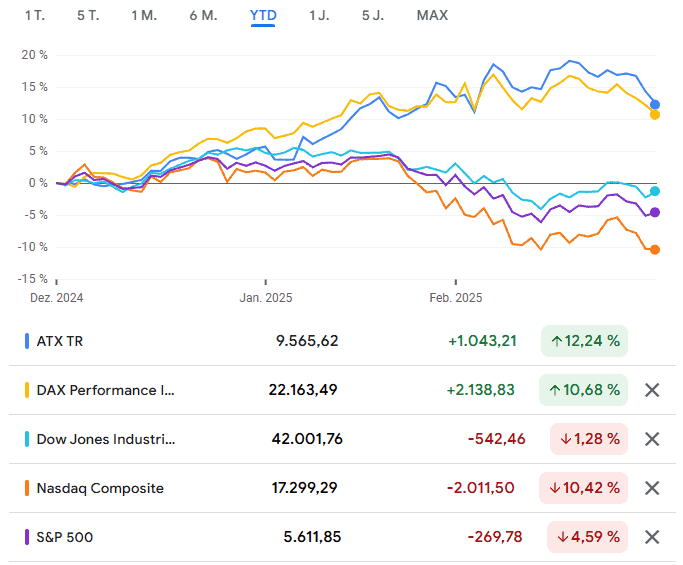Open the Nasdaq Composite row
Image resolution: width=683 pixels, height=565 pixels.
click(x=342, y=488)
